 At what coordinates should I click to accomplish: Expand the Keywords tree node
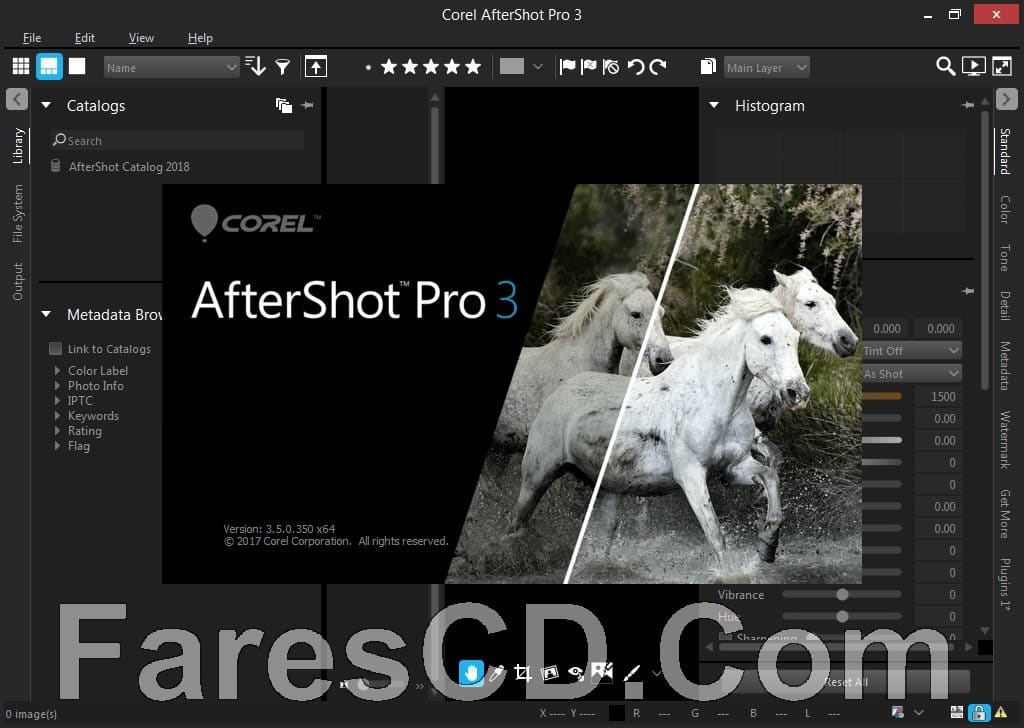57,415
